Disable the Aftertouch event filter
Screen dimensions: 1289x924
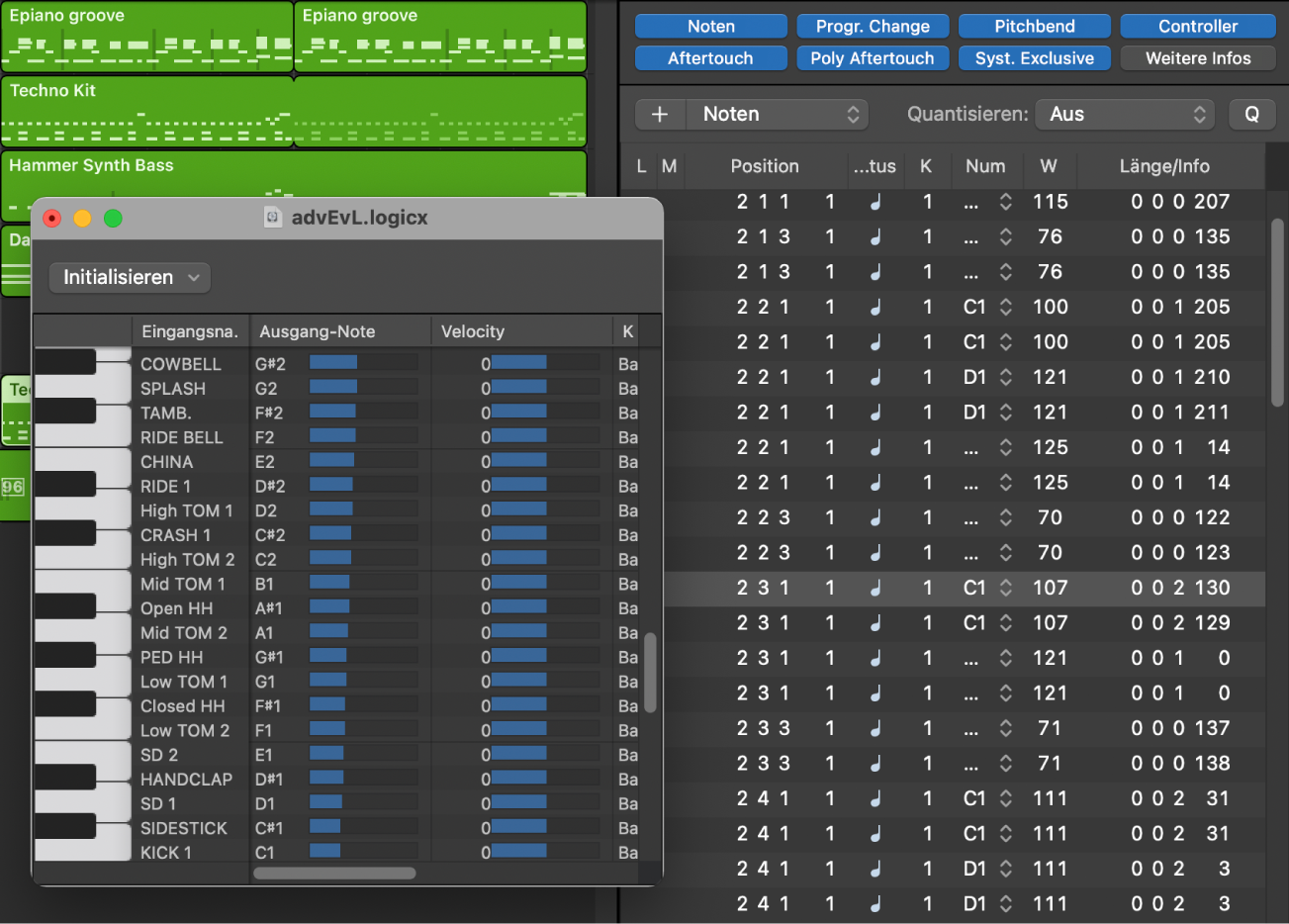click(710, 58)
